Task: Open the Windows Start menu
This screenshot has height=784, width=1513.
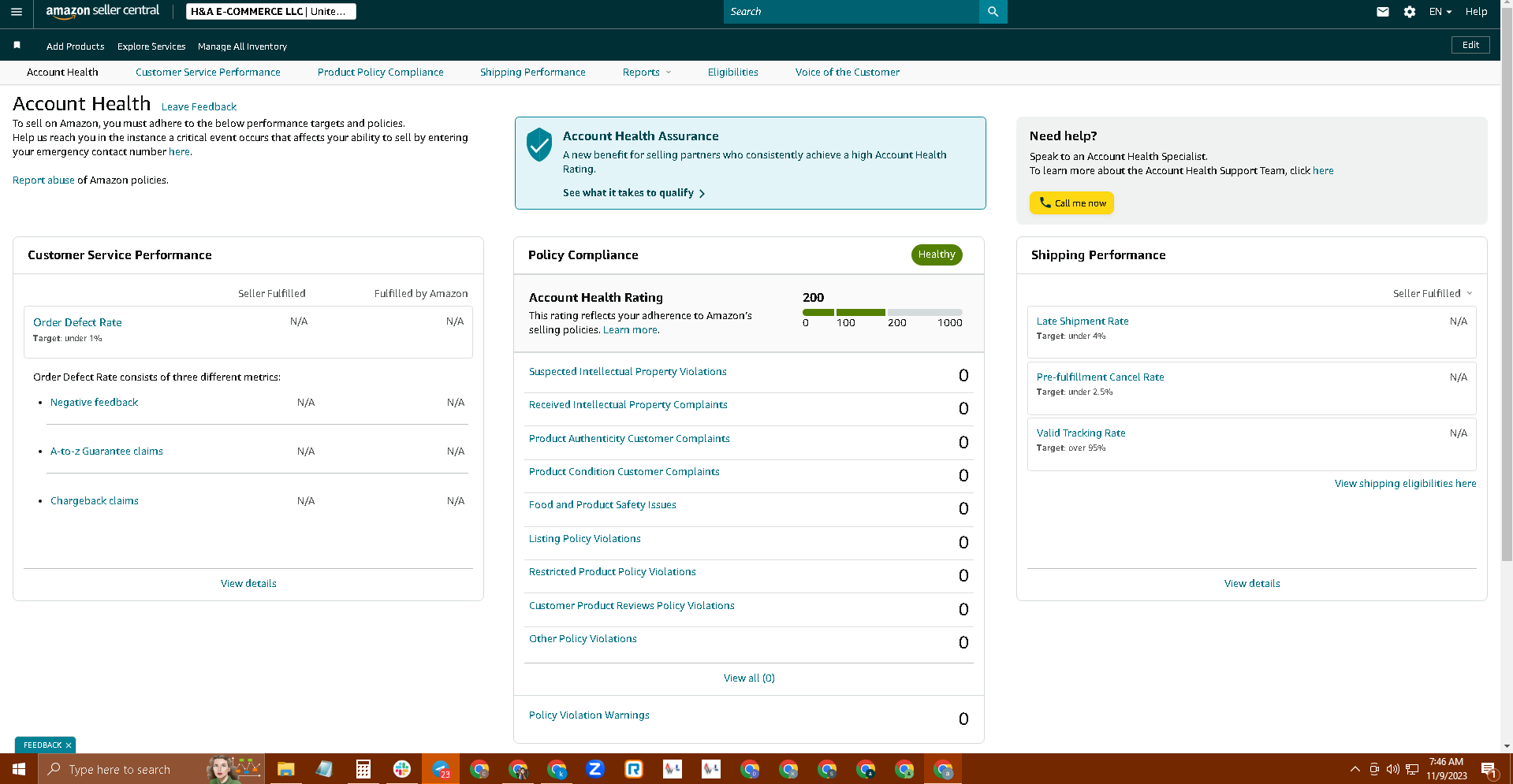Action: click(x=19, y=769)
